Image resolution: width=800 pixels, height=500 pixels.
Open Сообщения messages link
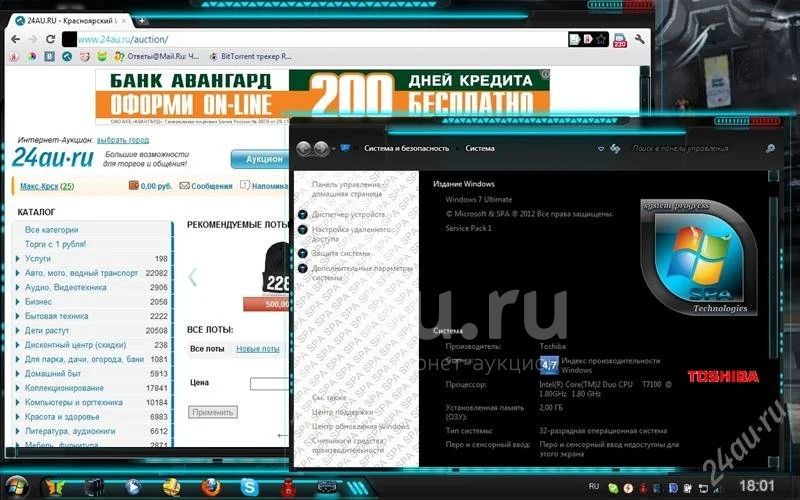206,186
